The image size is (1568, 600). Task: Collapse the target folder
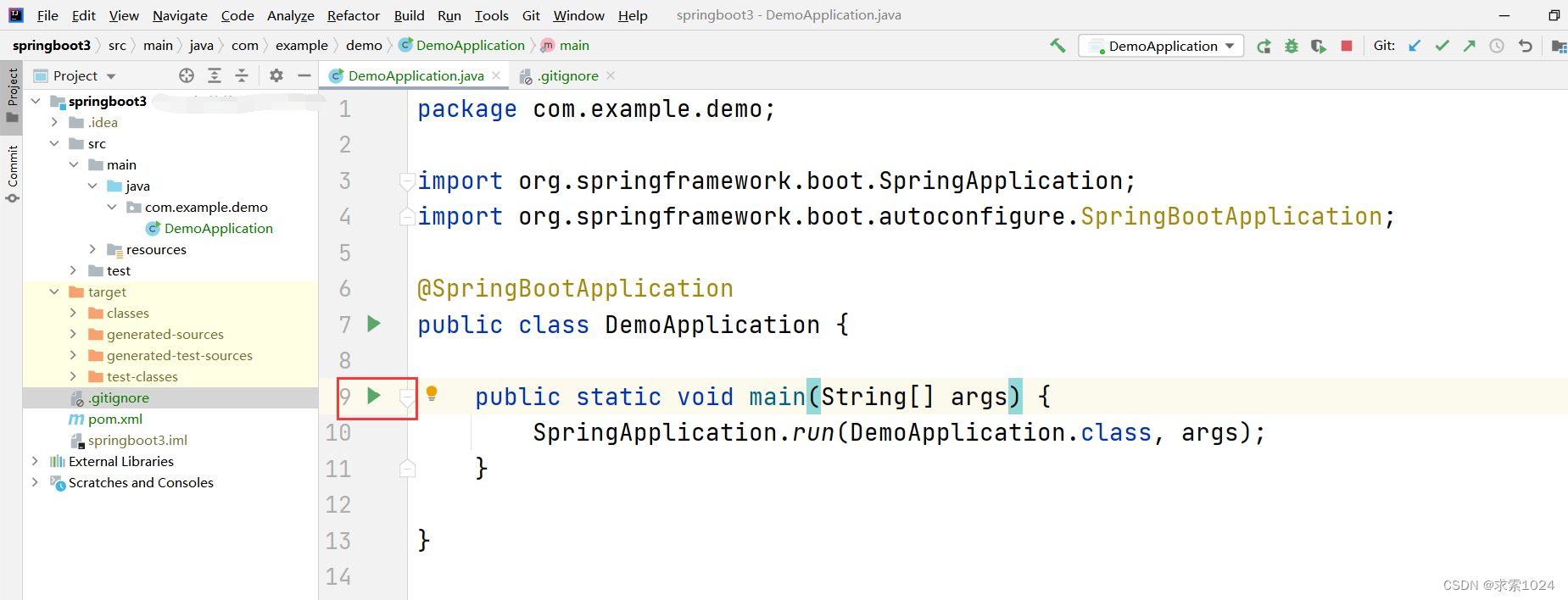coord(54,292)
